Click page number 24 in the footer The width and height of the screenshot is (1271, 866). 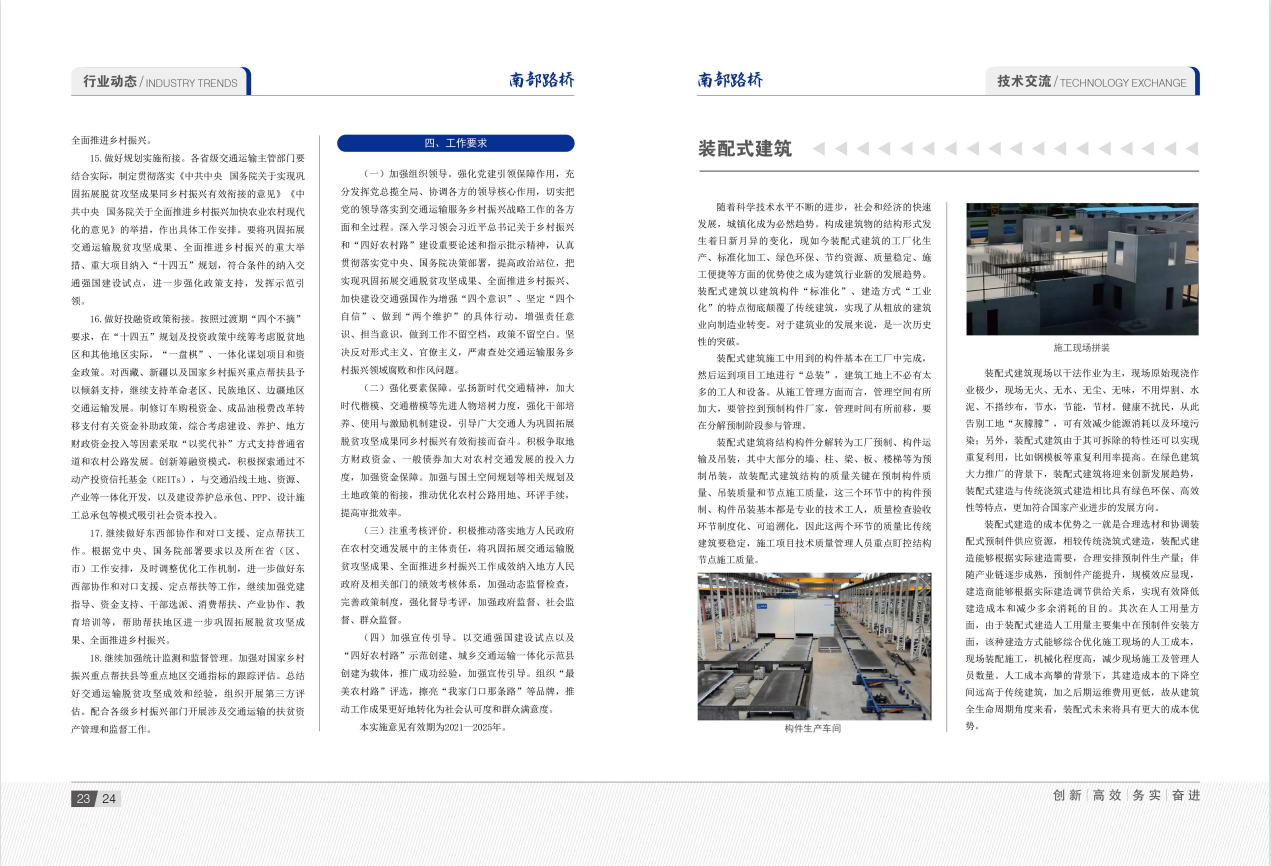tap(109, 798)
